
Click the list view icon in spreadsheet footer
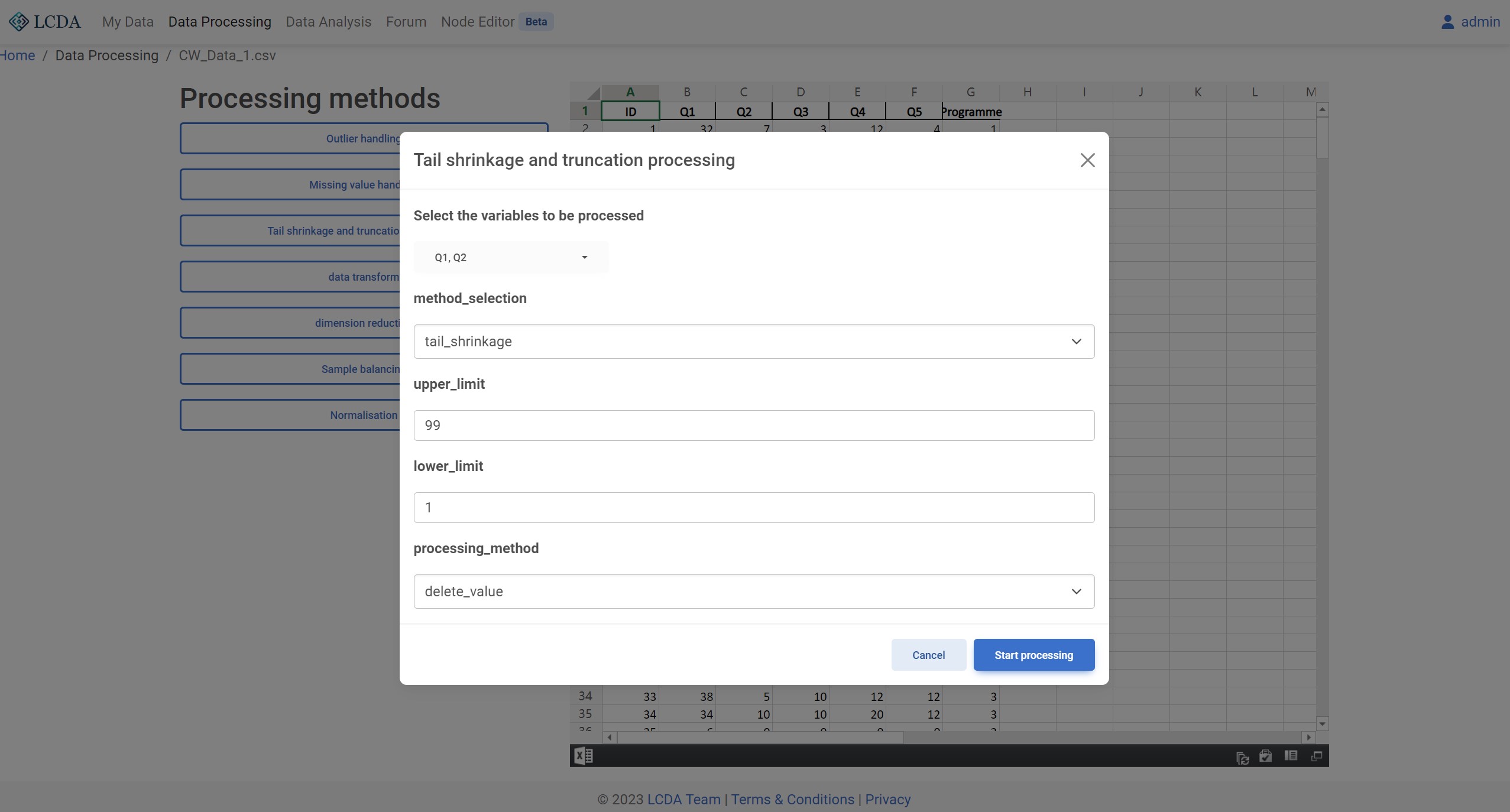pos(1291,756)
